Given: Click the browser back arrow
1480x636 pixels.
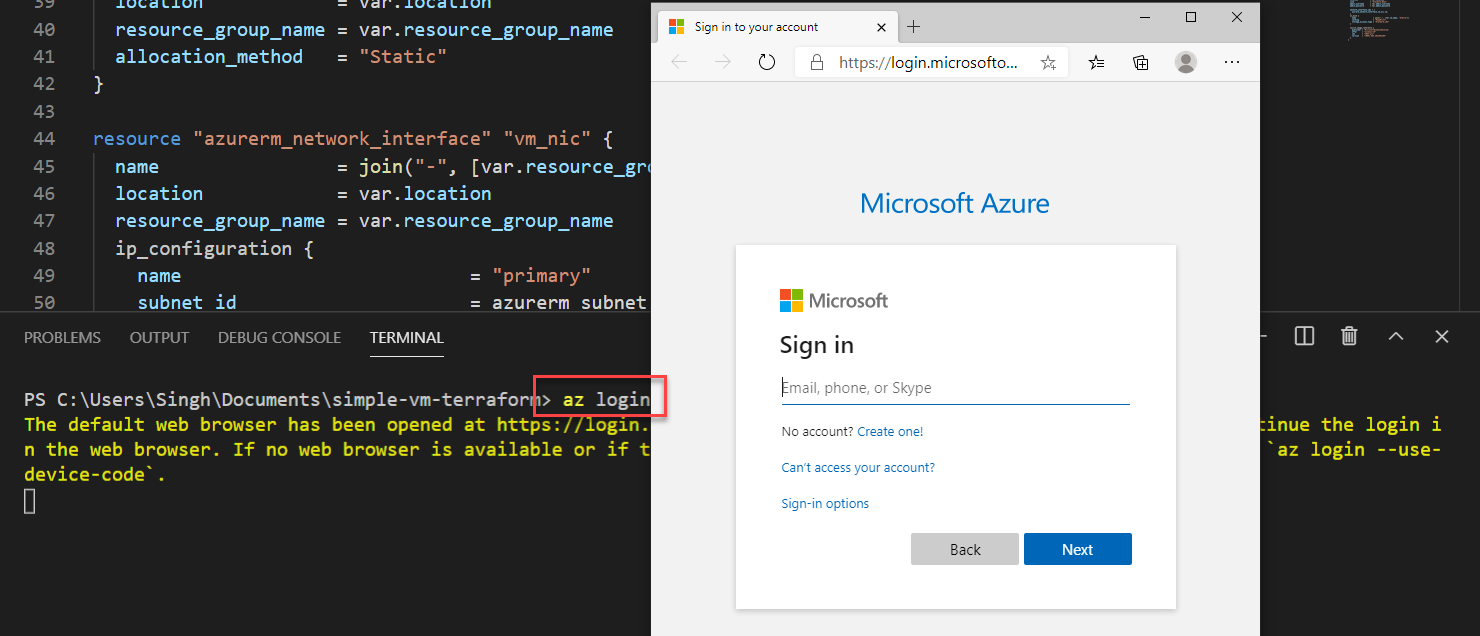Looking at the screenshot, I should click(680, 61).
